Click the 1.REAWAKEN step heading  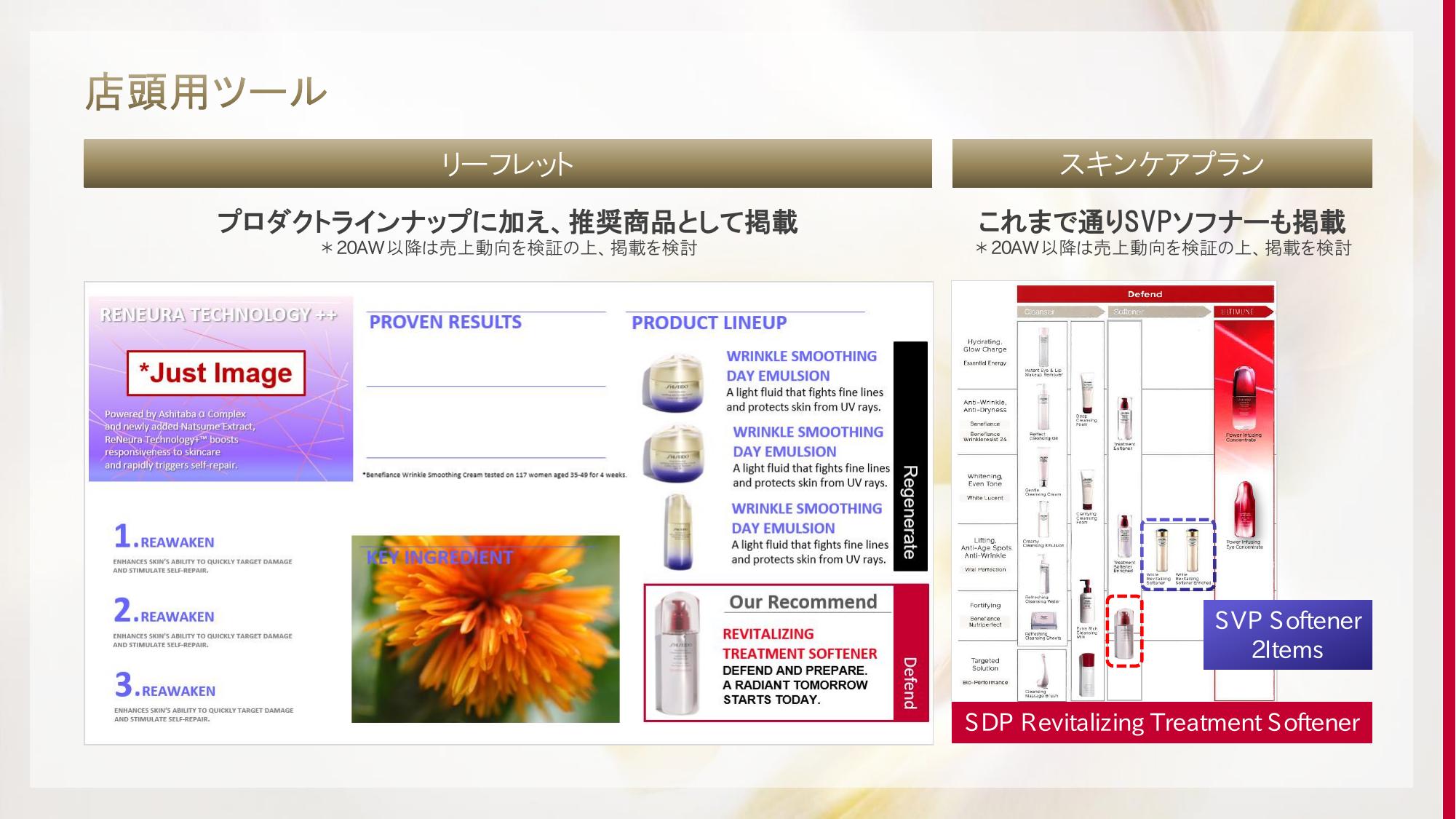tap(164, 537)
